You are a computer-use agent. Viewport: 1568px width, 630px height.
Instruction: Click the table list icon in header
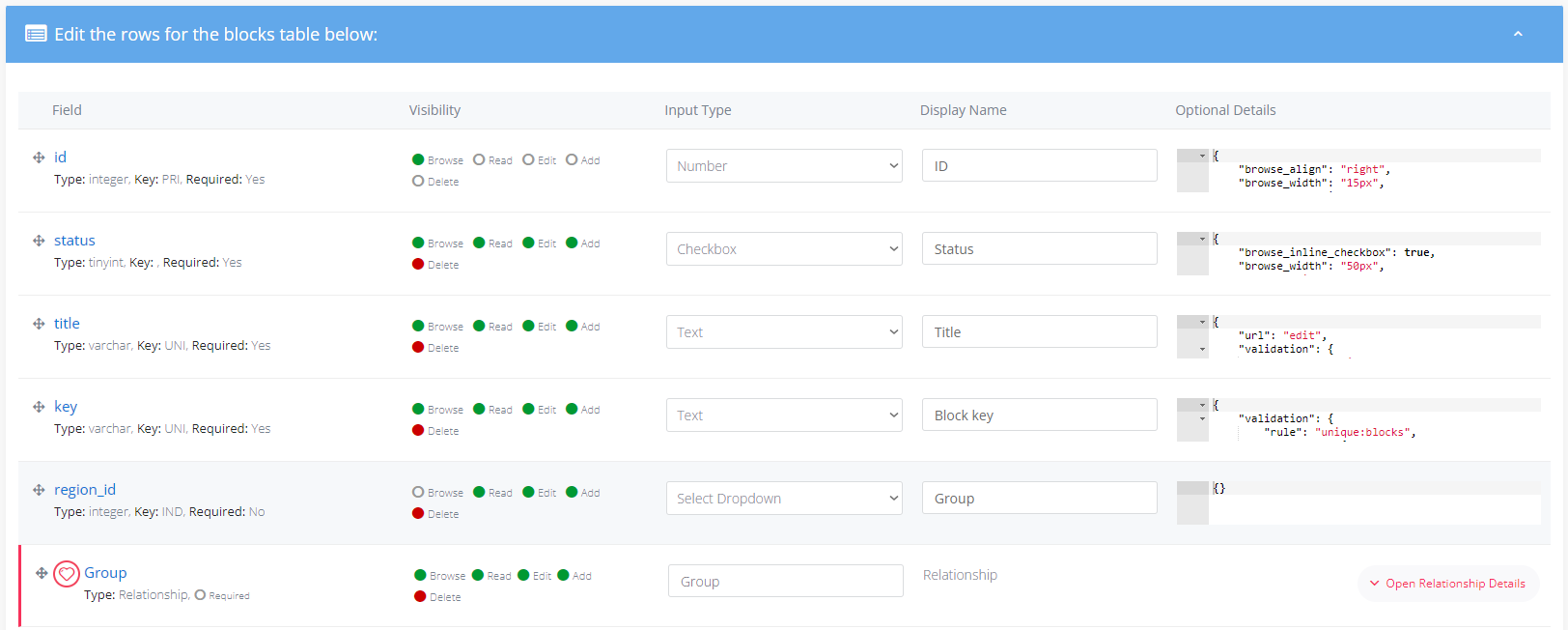click(36, 34)
